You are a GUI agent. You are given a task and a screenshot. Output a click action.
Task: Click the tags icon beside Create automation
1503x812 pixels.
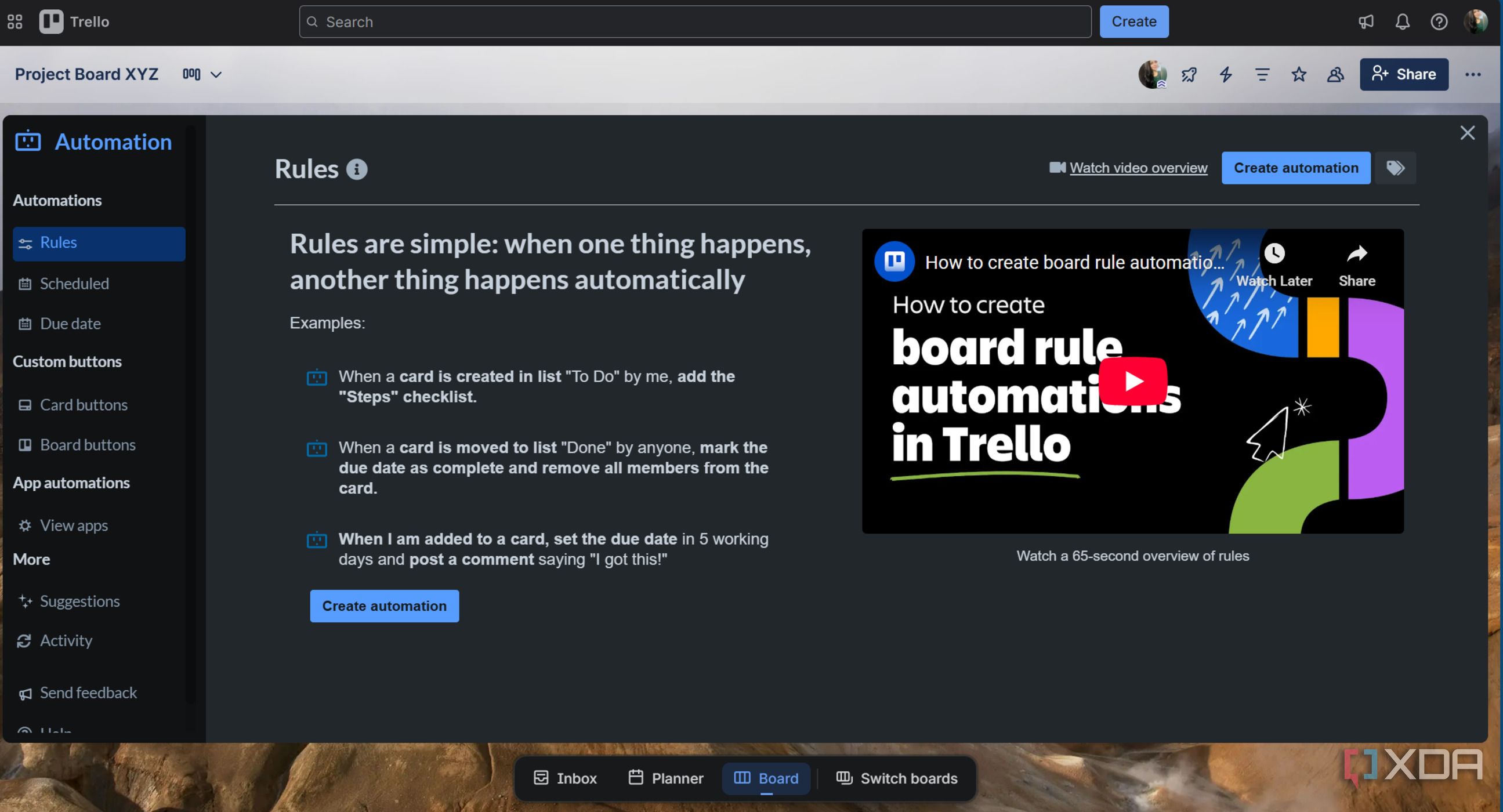click(1395, 168)
